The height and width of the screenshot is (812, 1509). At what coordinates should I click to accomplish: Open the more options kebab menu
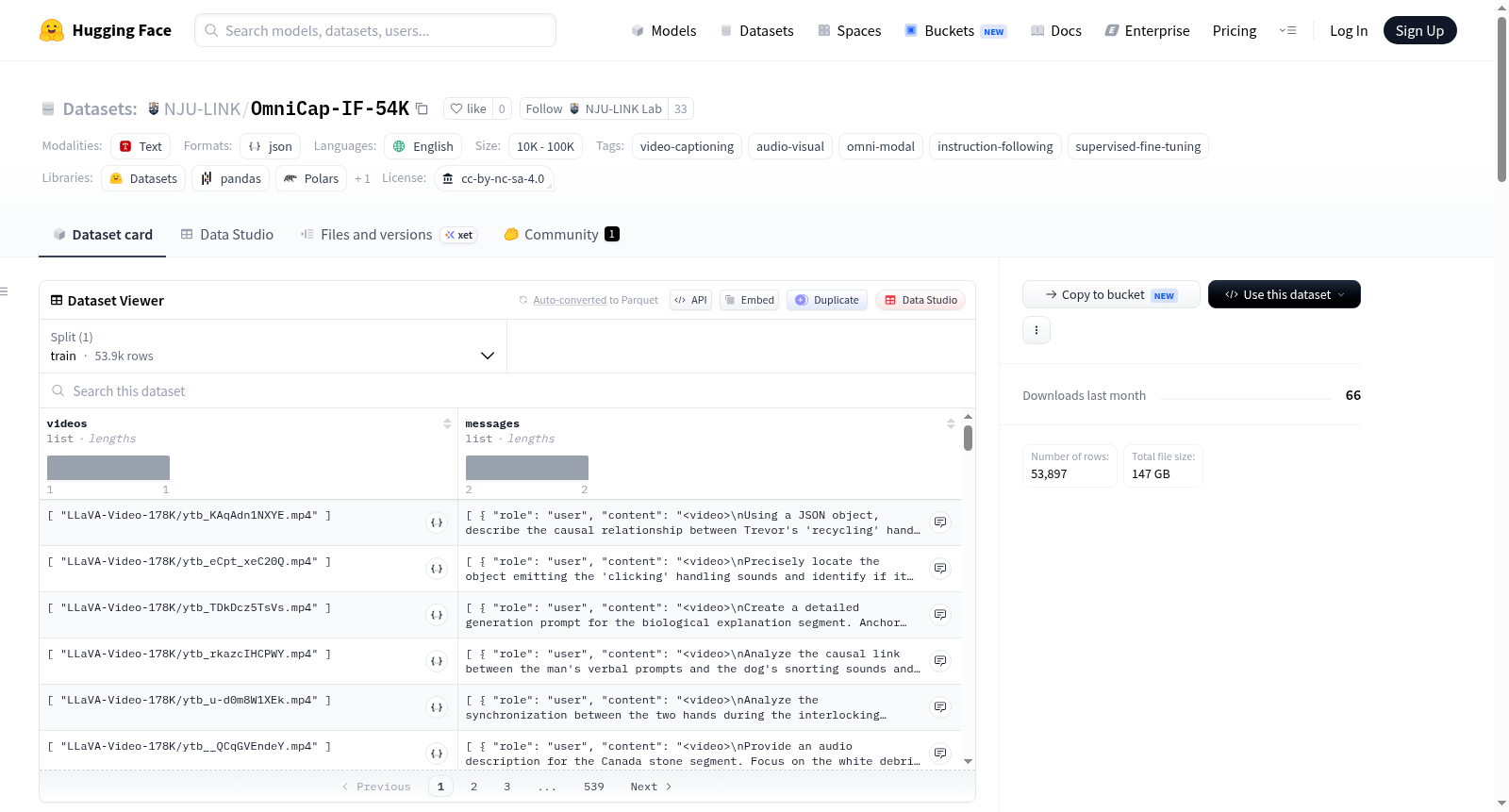[1036, 330]
